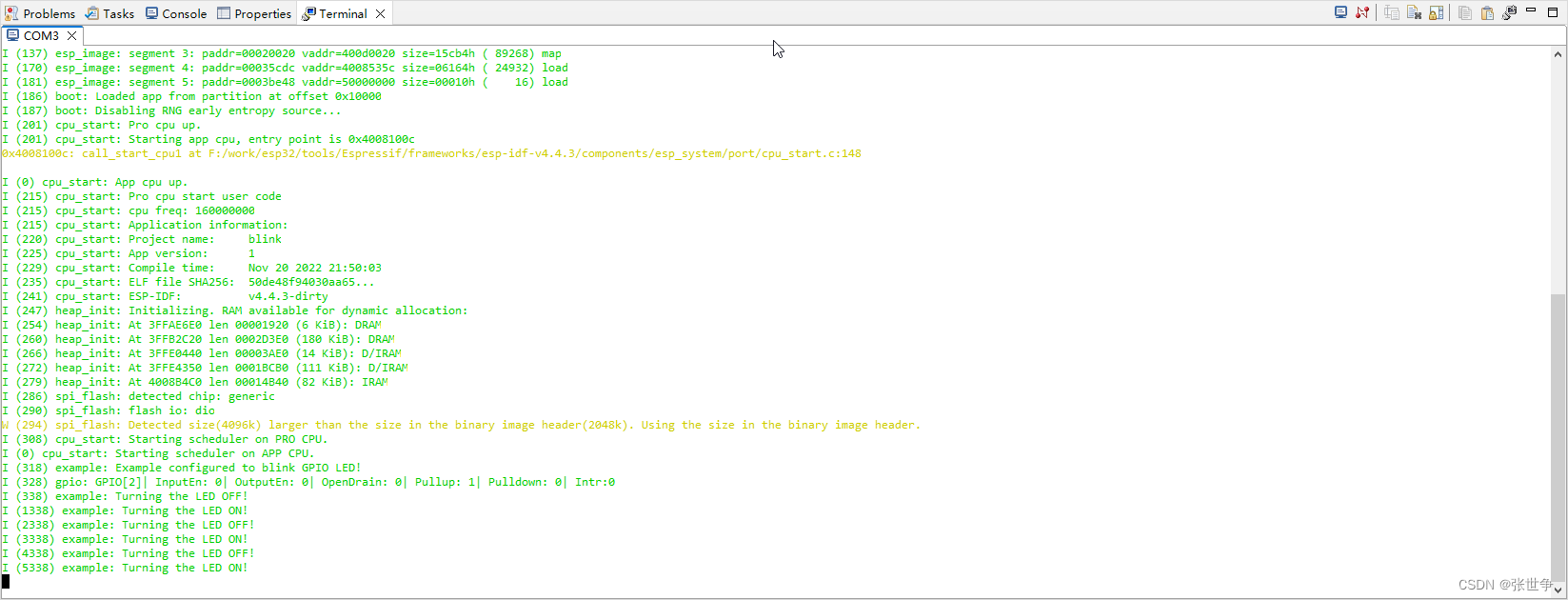Click the '(5338) example: Turning the LED ON!' line
The width and height of the screenshot is (1568, 600).
(125, 568)
